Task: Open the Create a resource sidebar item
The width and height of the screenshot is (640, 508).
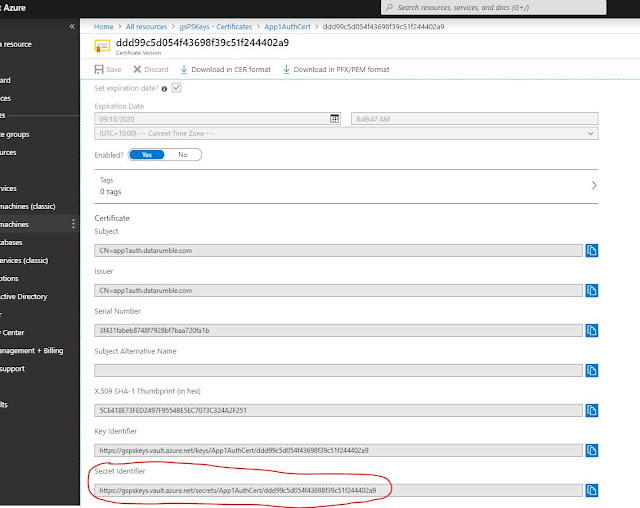Action: click(x=16, y=44)
